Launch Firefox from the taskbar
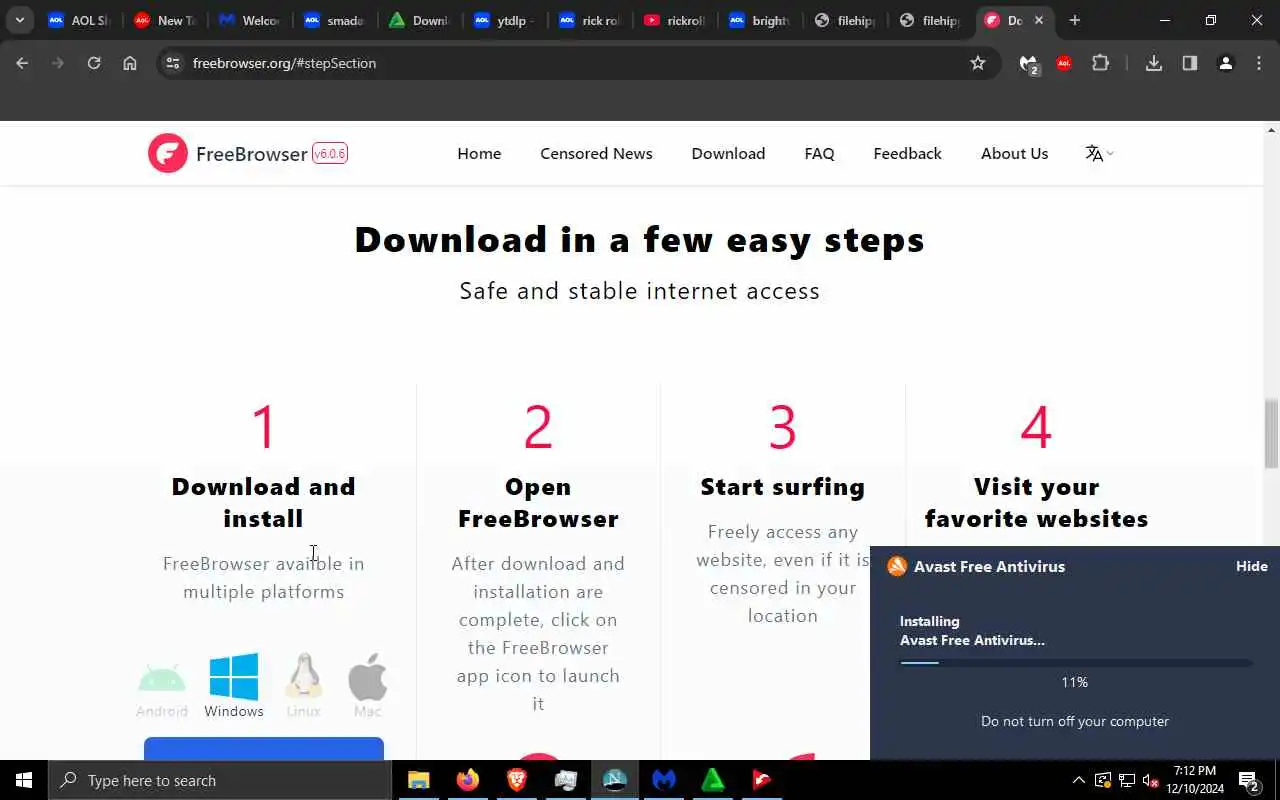Viewport: 1280px width, 800px height. (x=467, y=780)
